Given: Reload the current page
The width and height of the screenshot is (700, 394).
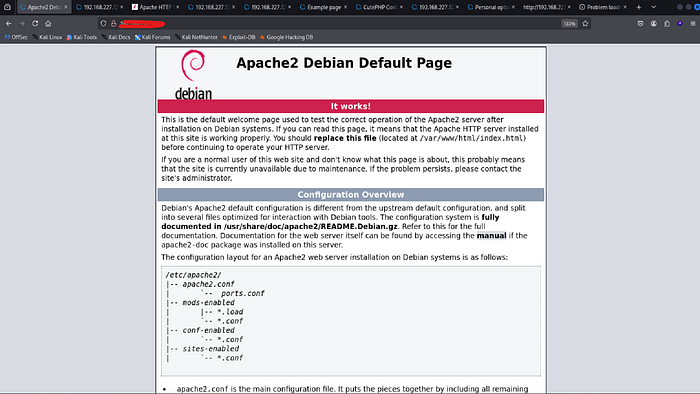Looking at the screenshot, I should [35, 24].
